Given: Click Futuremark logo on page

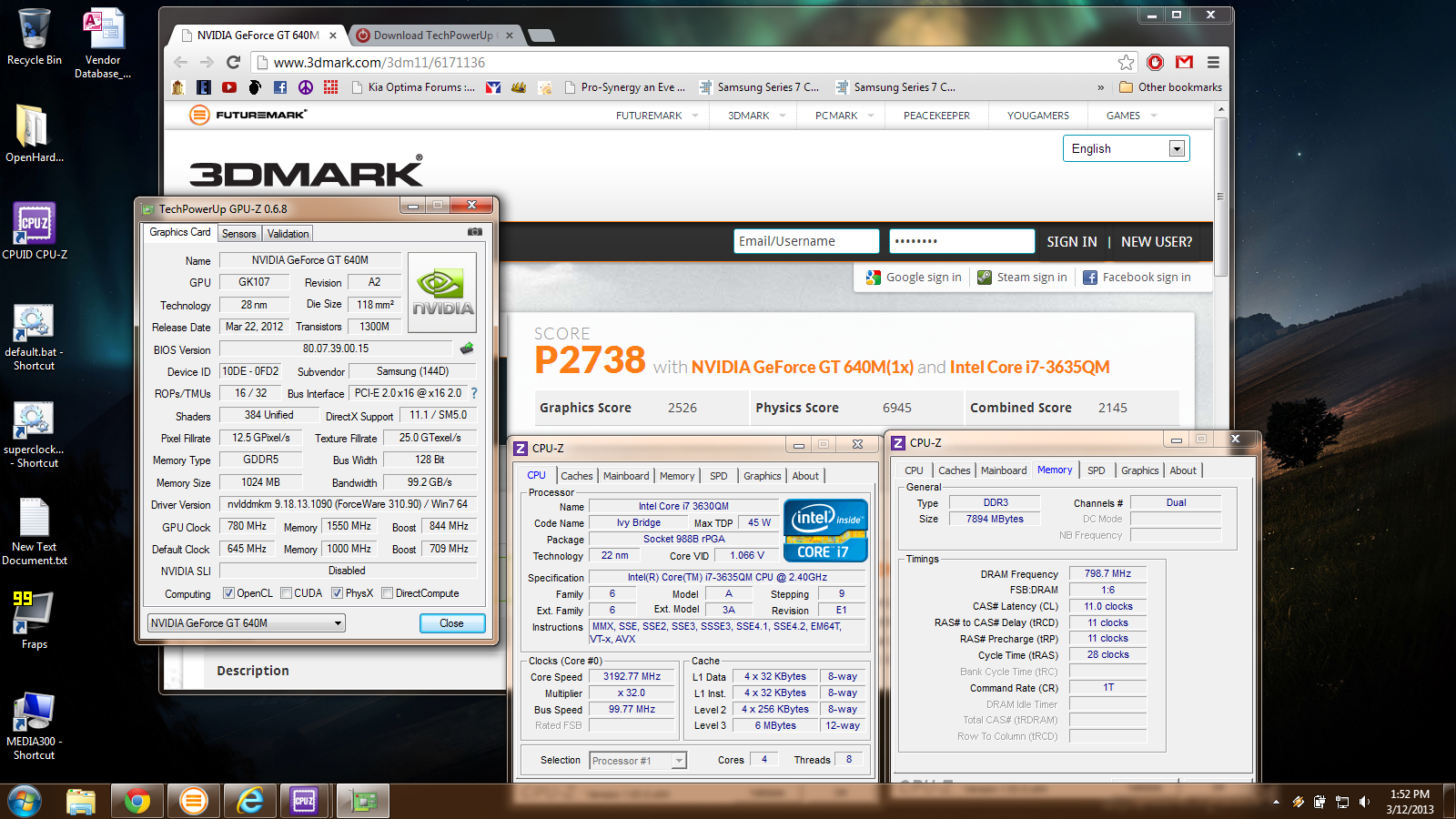Looking at the screenshot, I should (248, 115).
